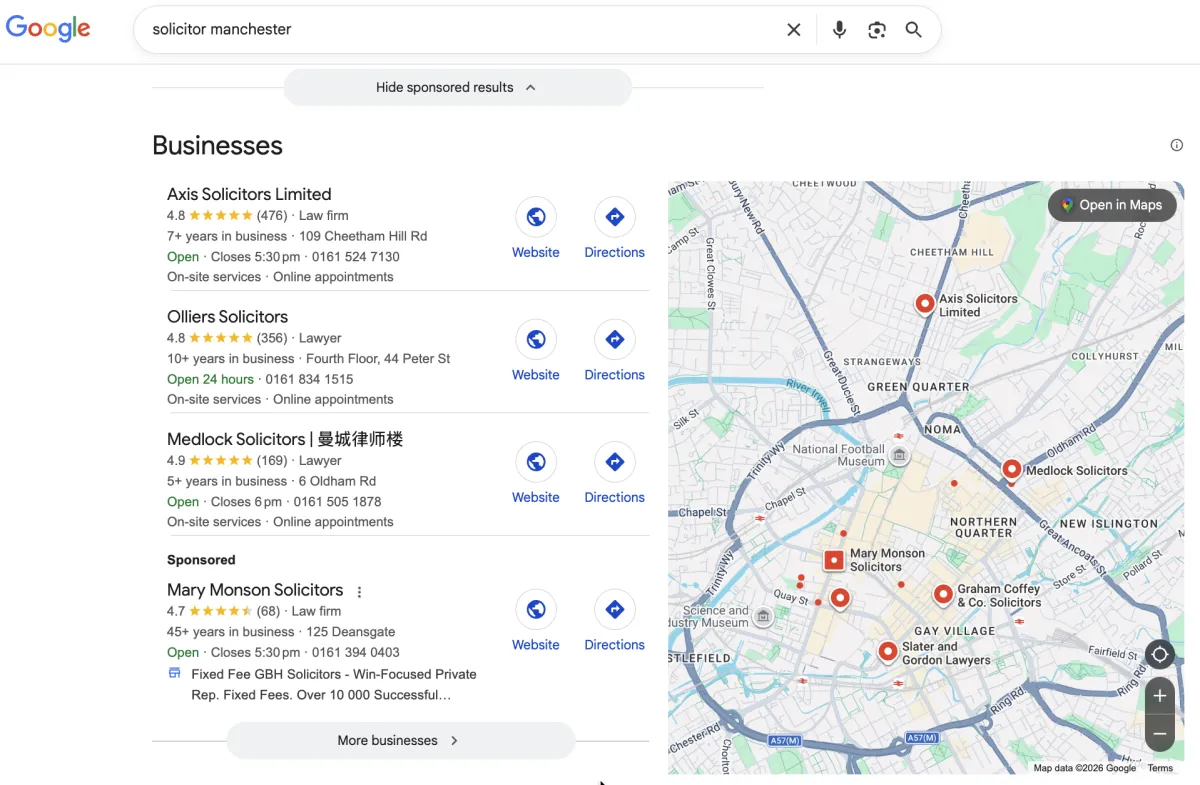Open map Terms link
This screenshot has height=785, width=1200.
tap(1160, 768)
